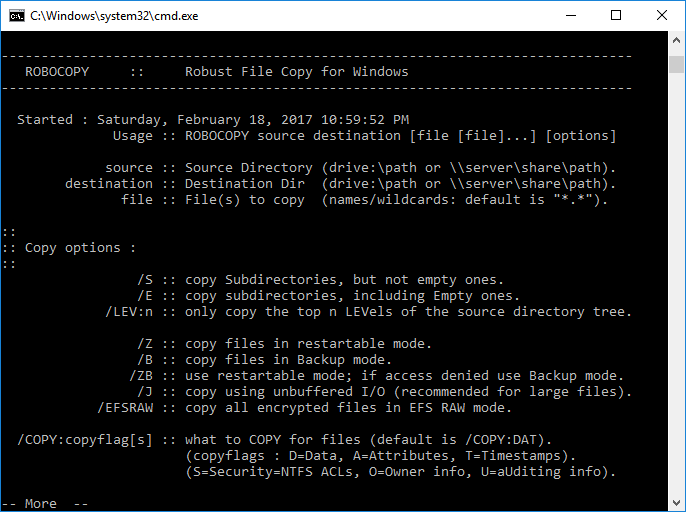The image size is (686, 512).
Task: Minimize the command prompt window
Action: [570, 16]
